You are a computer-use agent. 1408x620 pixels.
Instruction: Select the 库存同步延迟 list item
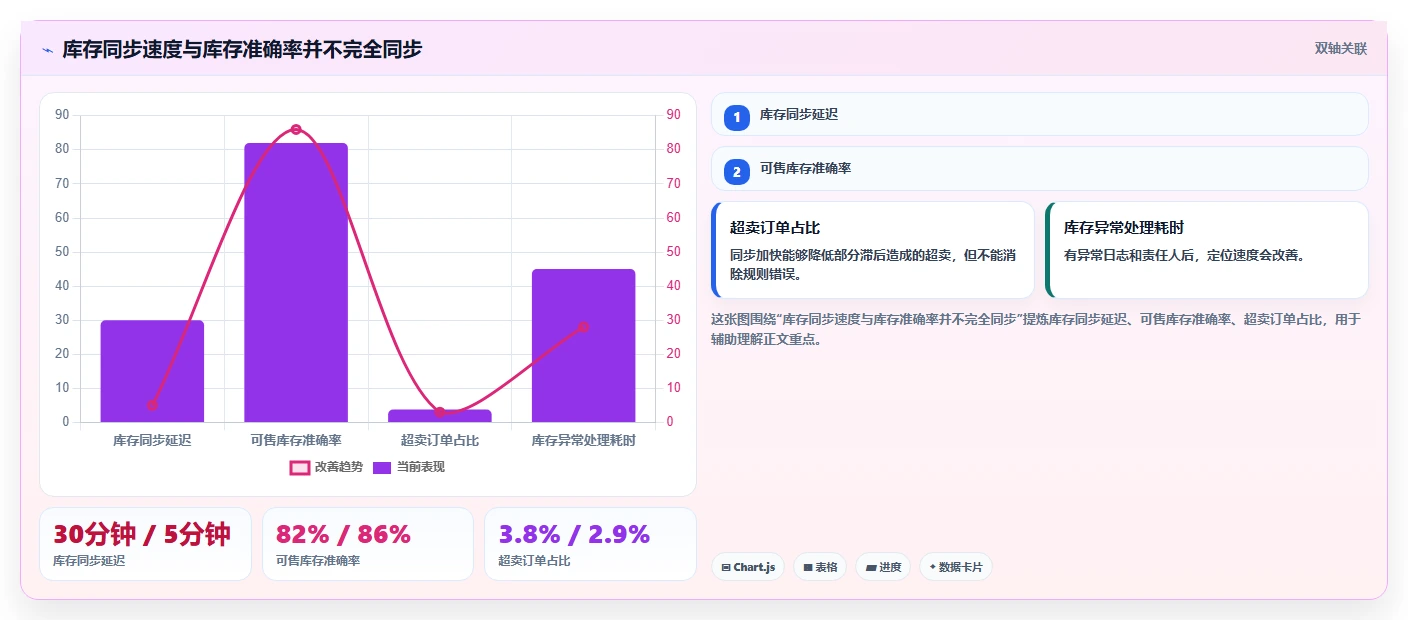coord(1039,115)
